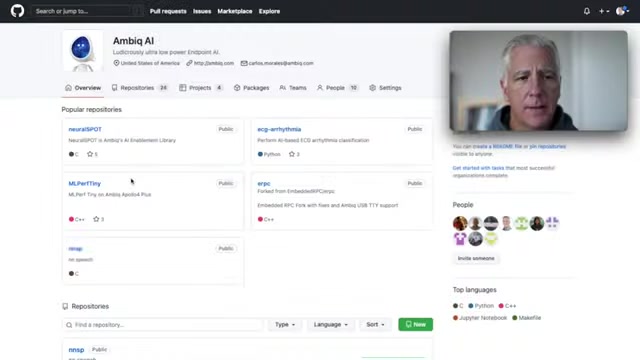Click the green New repository button

pyautogui.click(x=416, y=324)
